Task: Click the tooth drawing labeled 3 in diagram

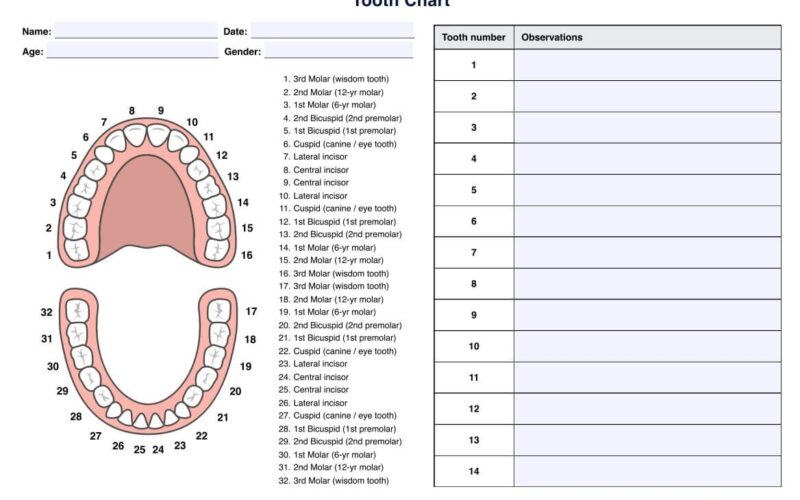Action: point(74,205)
